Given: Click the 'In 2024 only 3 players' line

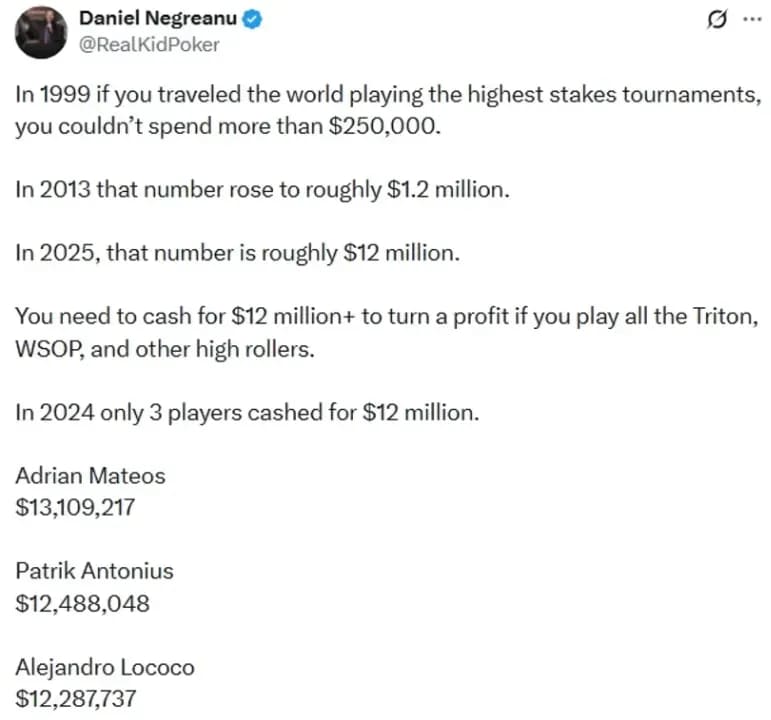Looking at the screenshot, I should point(247,412).
